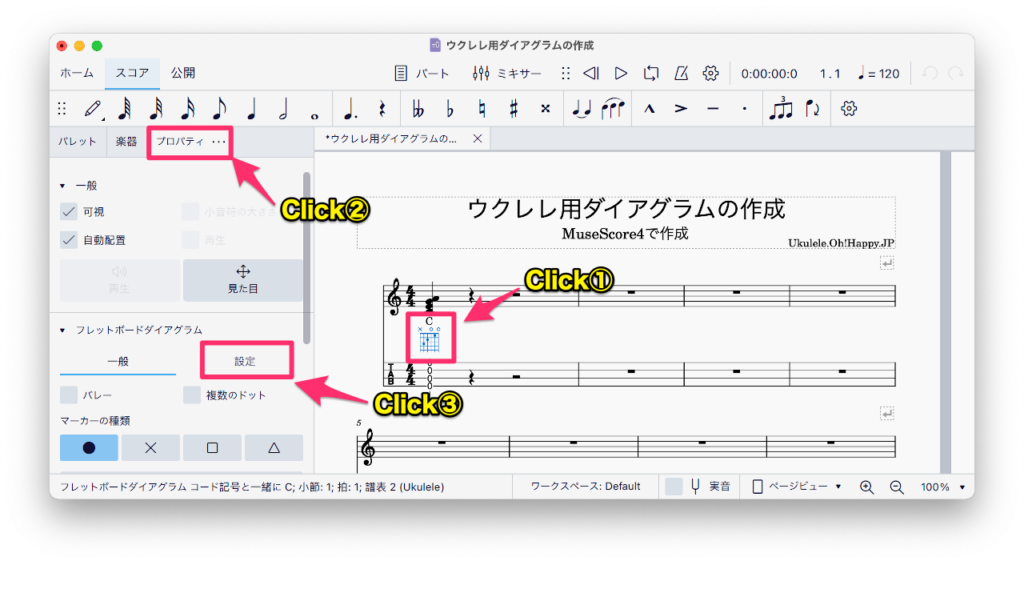This screenshot has height=597, width=1024.
Task: Open the ミキサー button
Action: point(507,73)
